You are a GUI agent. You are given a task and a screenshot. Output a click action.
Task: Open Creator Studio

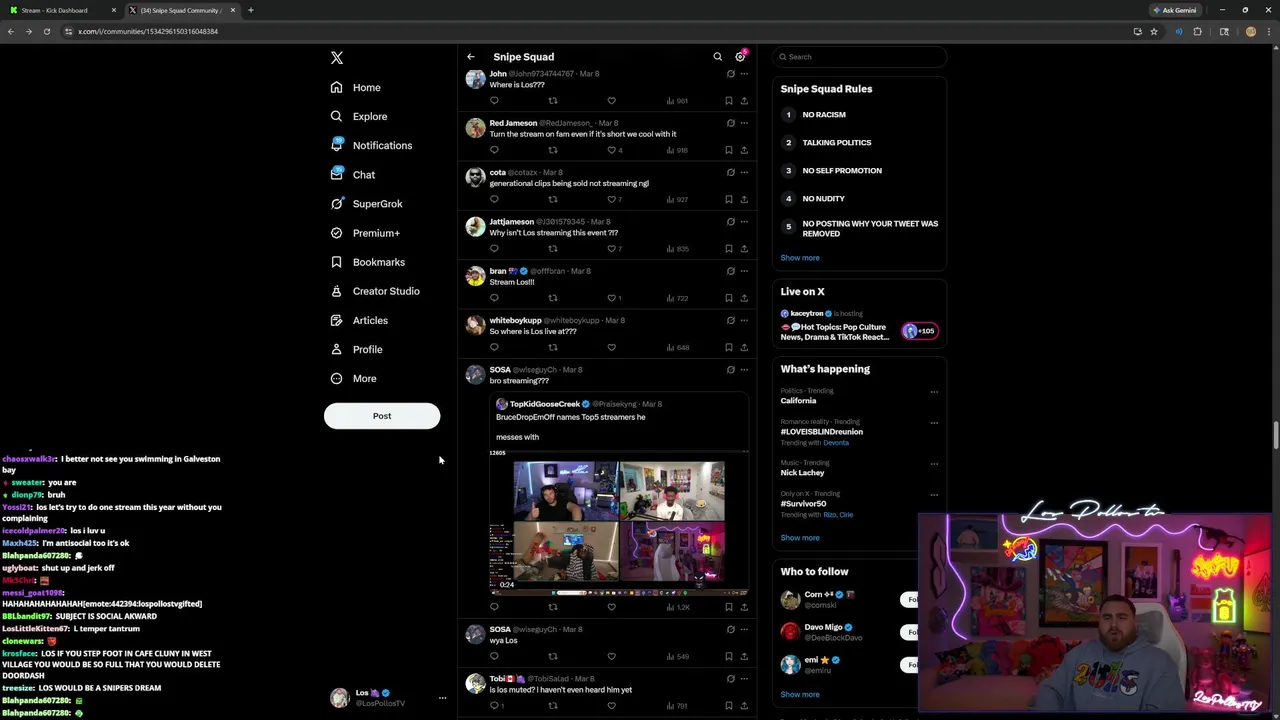375,291
